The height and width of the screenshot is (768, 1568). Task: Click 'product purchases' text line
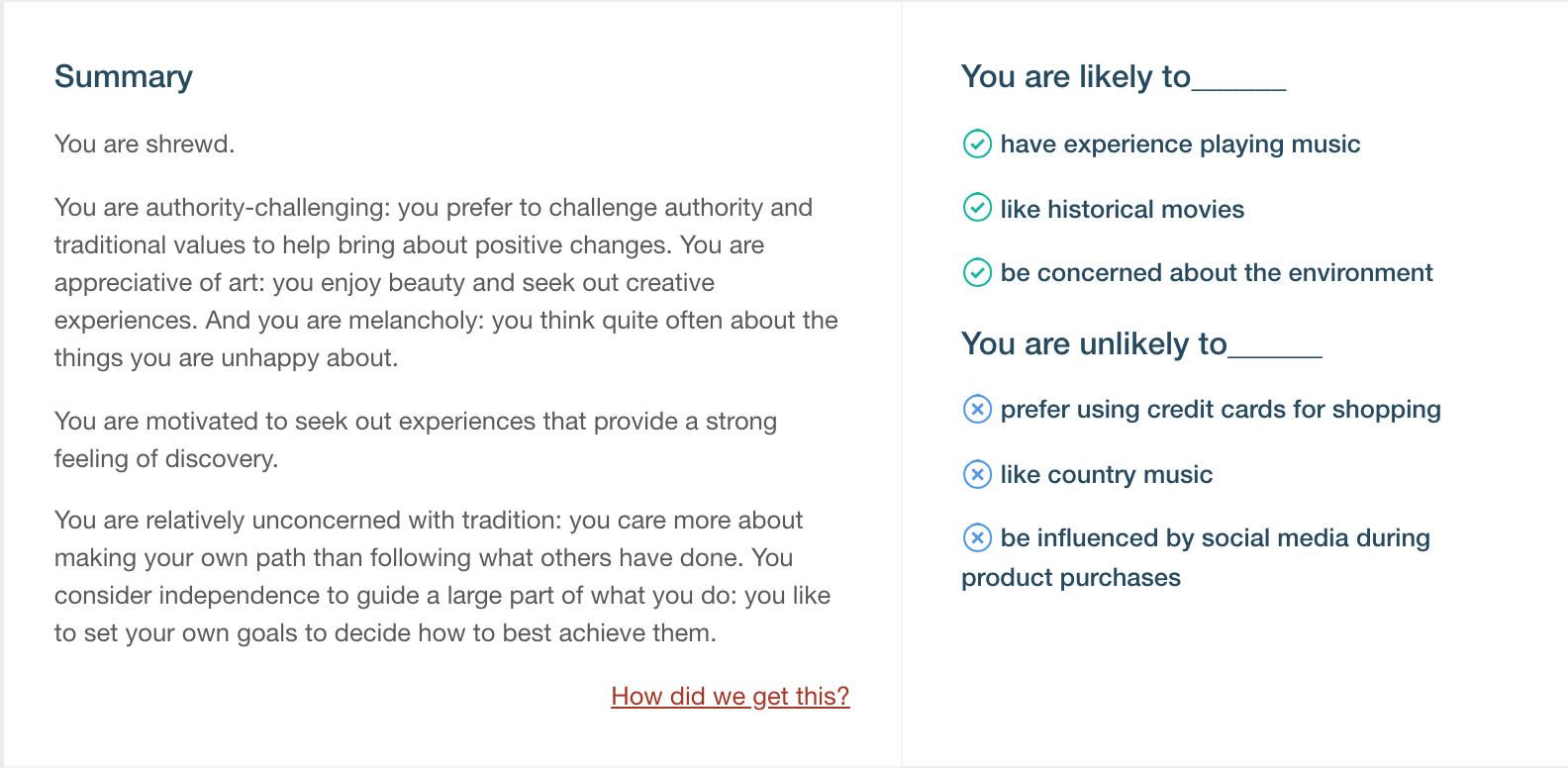click(1071, 578)
